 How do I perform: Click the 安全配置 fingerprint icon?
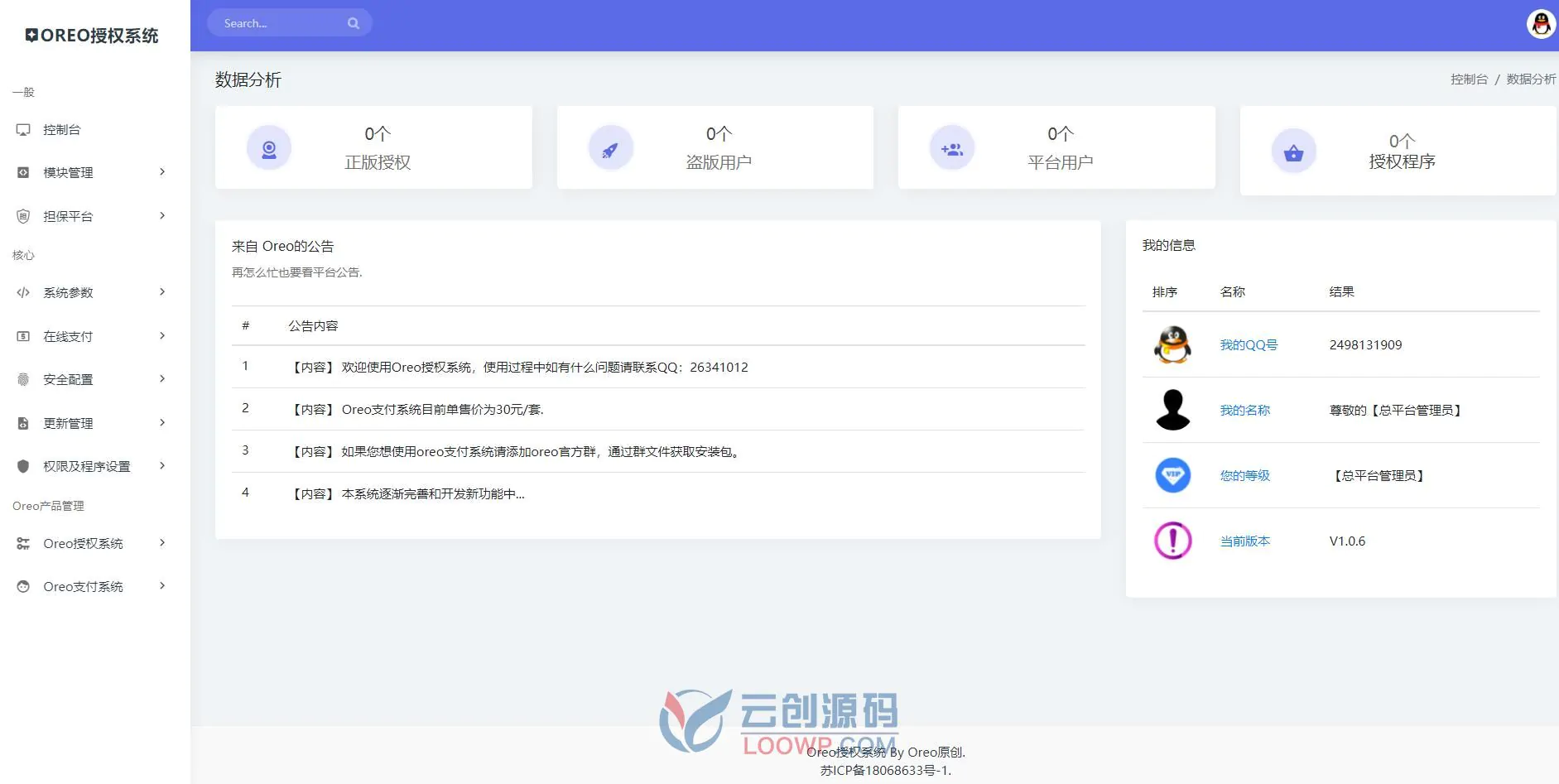(23, 380)
